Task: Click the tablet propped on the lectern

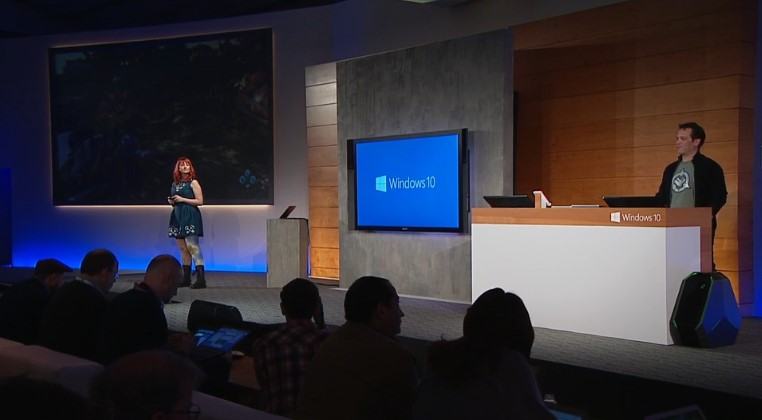Action: tap(288, 212)
